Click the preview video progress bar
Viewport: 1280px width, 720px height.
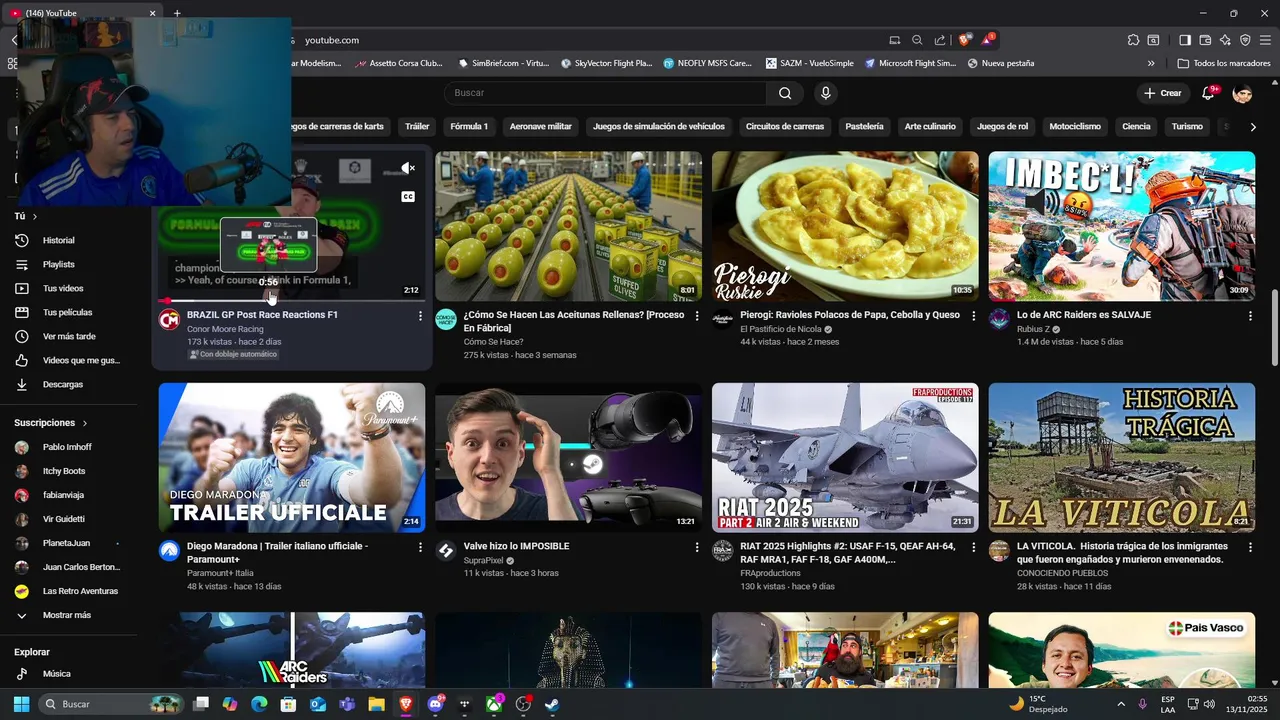(x=292, y=300)
